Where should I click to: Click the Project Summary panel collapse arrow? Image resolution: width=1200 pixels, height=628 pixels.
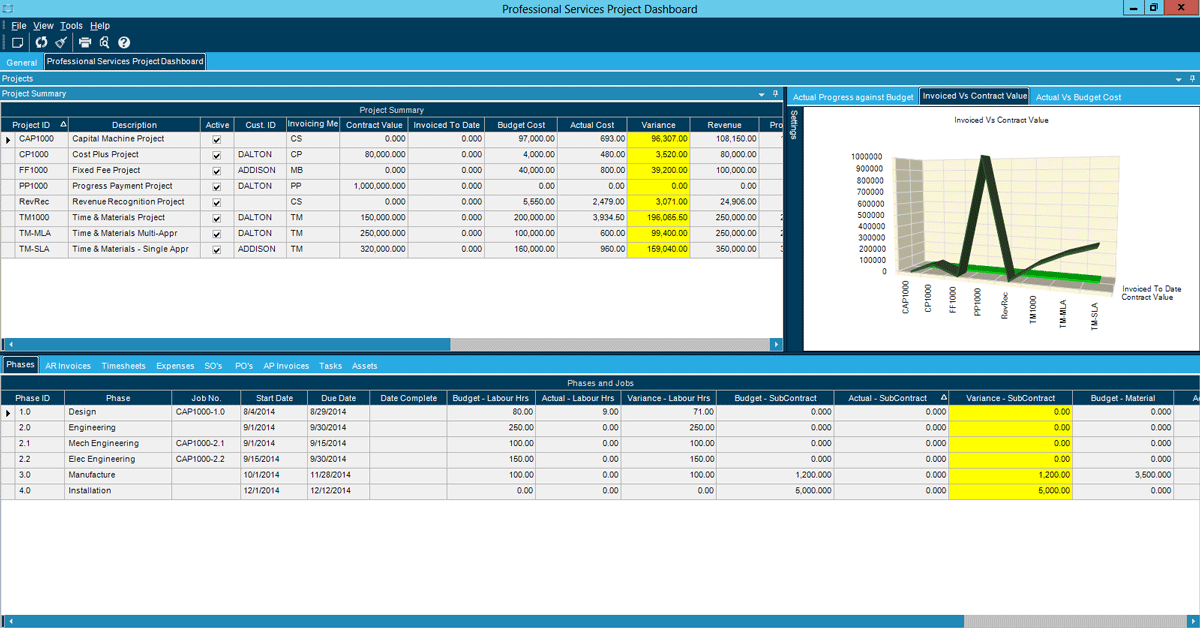(x=759, y=93)
